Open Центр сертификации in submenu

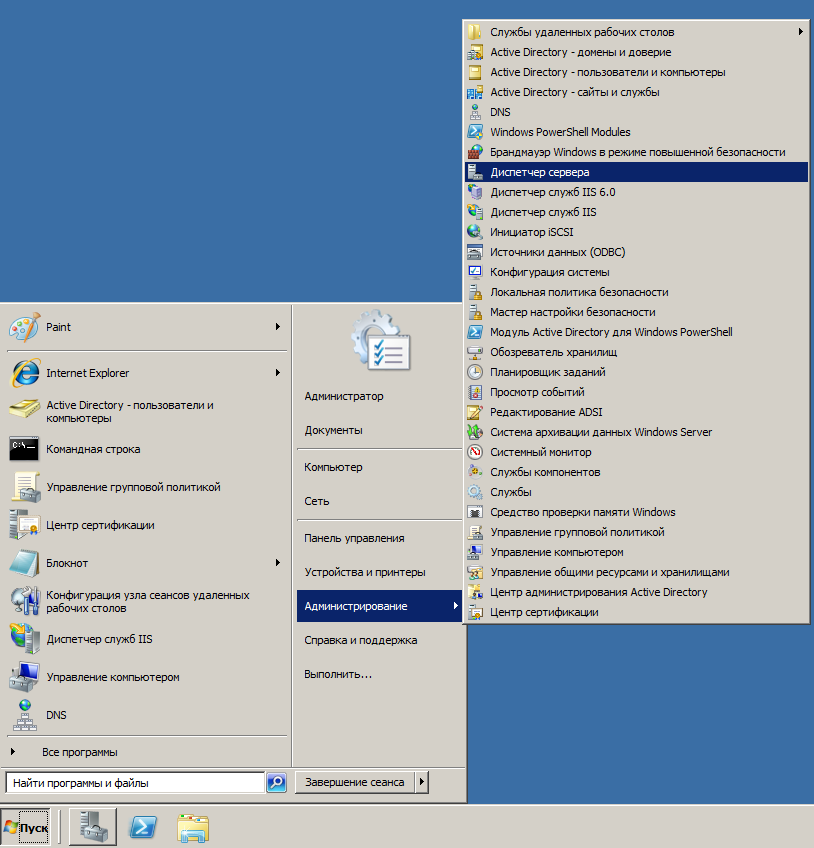point(637,612)
